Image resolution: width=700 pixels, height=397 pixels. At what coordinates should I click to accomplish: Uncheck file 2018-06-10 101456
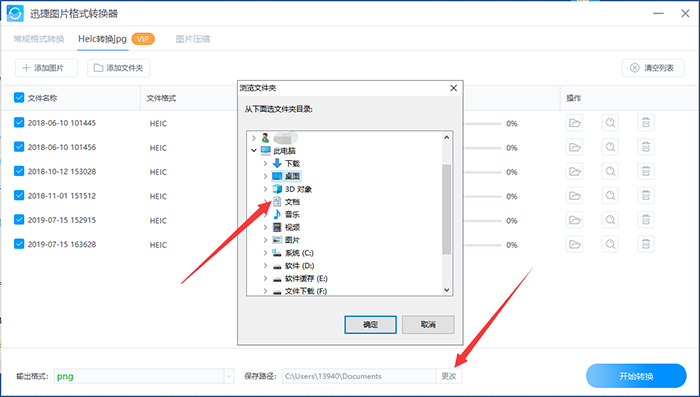click(x=19, y=146)
